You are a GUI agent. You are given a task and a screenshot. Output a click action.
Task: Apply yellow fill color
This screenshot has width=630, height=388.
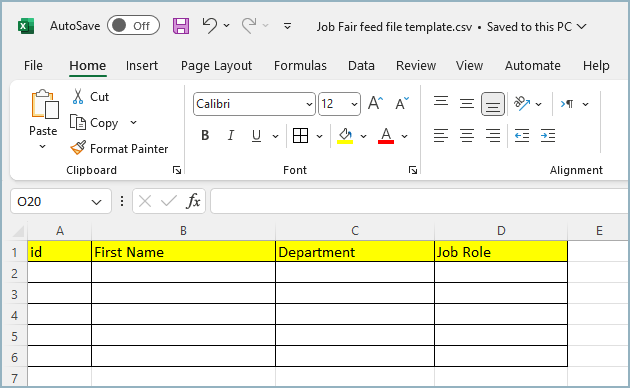(x=345, y=136)
